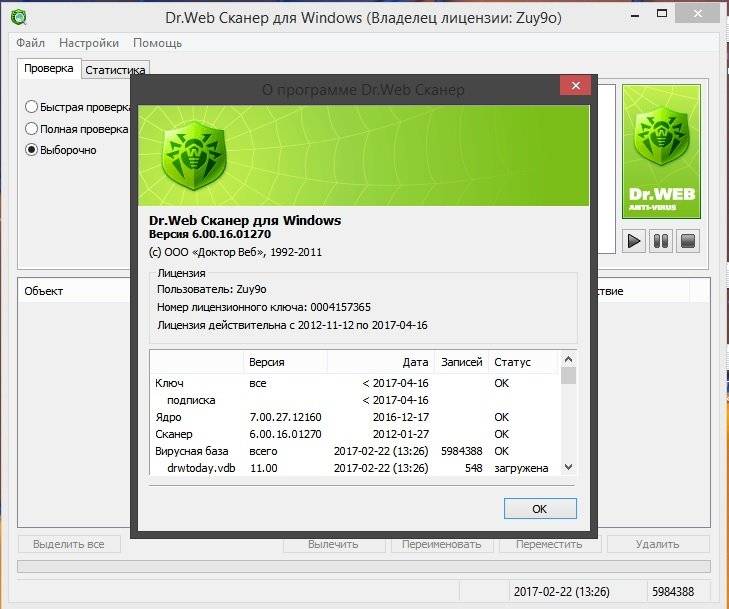Image resolution: width=729 pixels, height=609 pixels.
Task: Click the Переместить button
Action: coord(550,544)
